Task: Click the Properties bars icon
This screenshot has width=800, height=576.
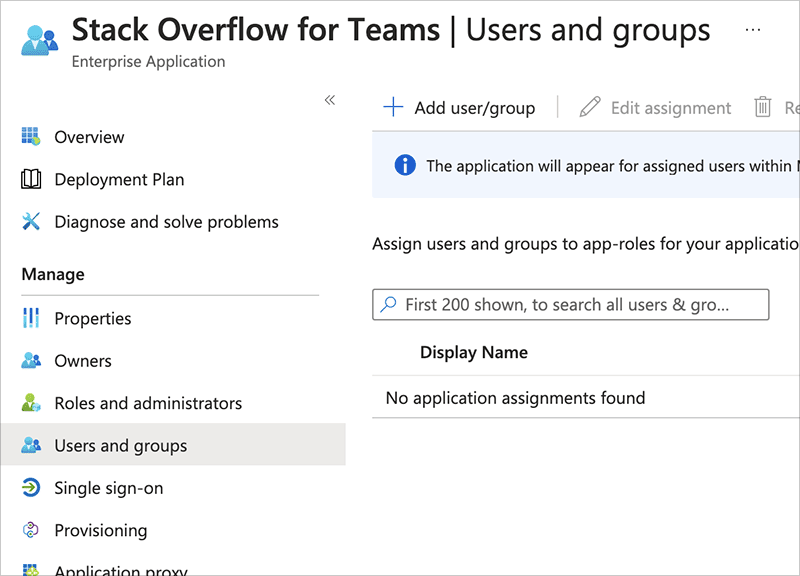Action: 31,318
